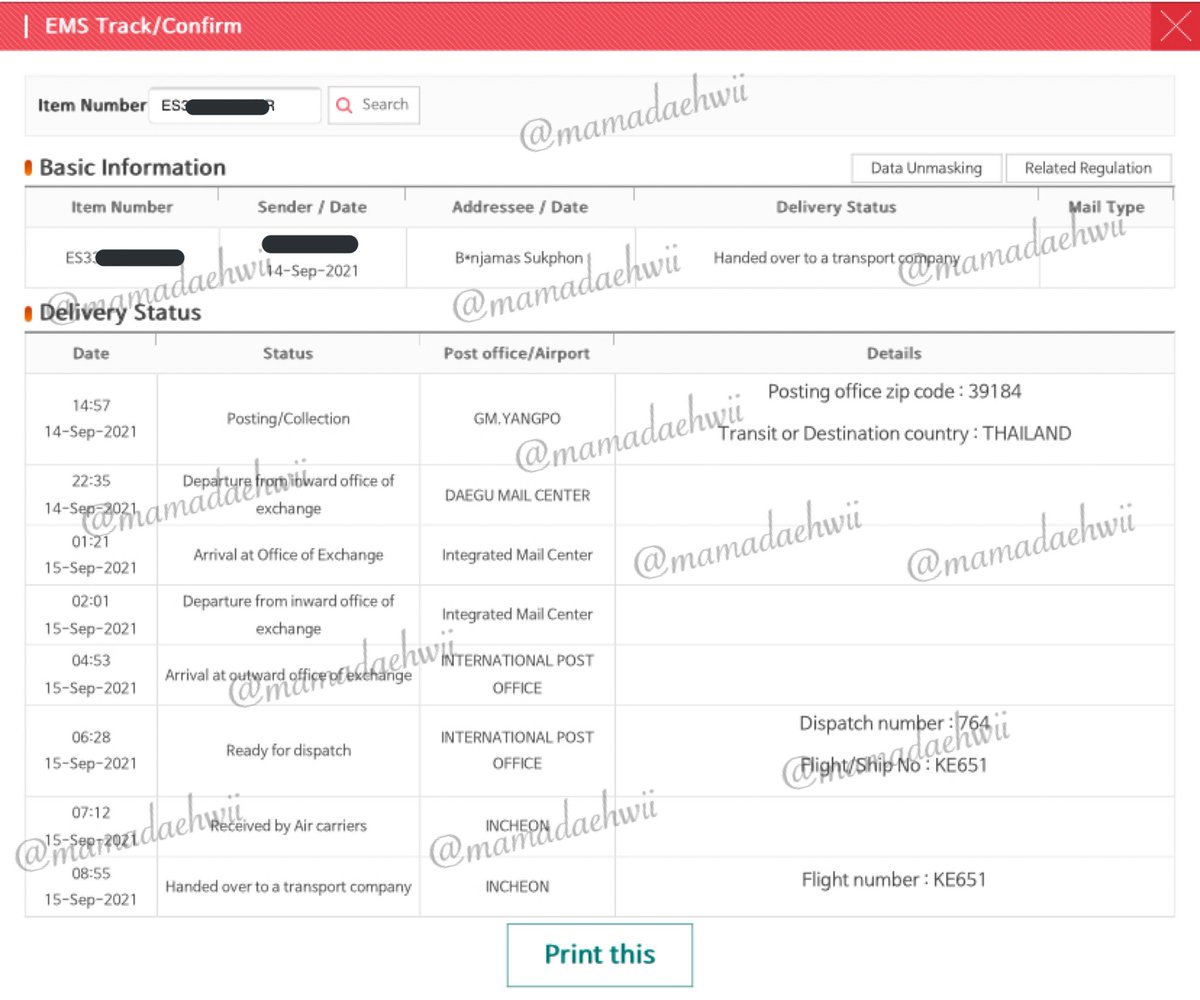The image size is (1200, 1000).
Task: Open the Related Regulation button
Action: tap(1088, 168)
